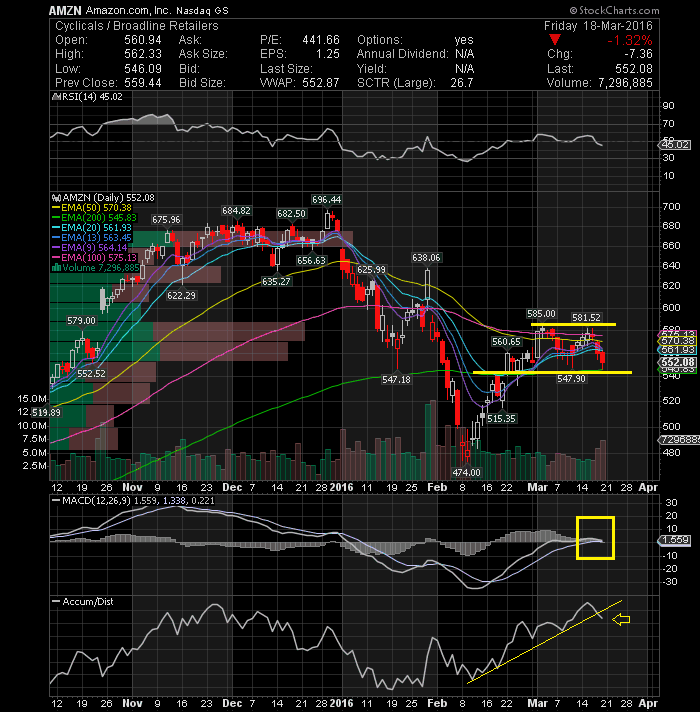Click the 581.52 price label
The width and height of the screenshot is (700, 712).
586,318
